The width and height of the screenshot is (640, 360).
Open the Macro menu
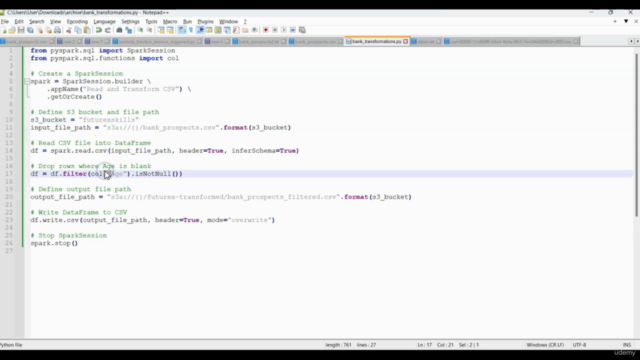170,21
